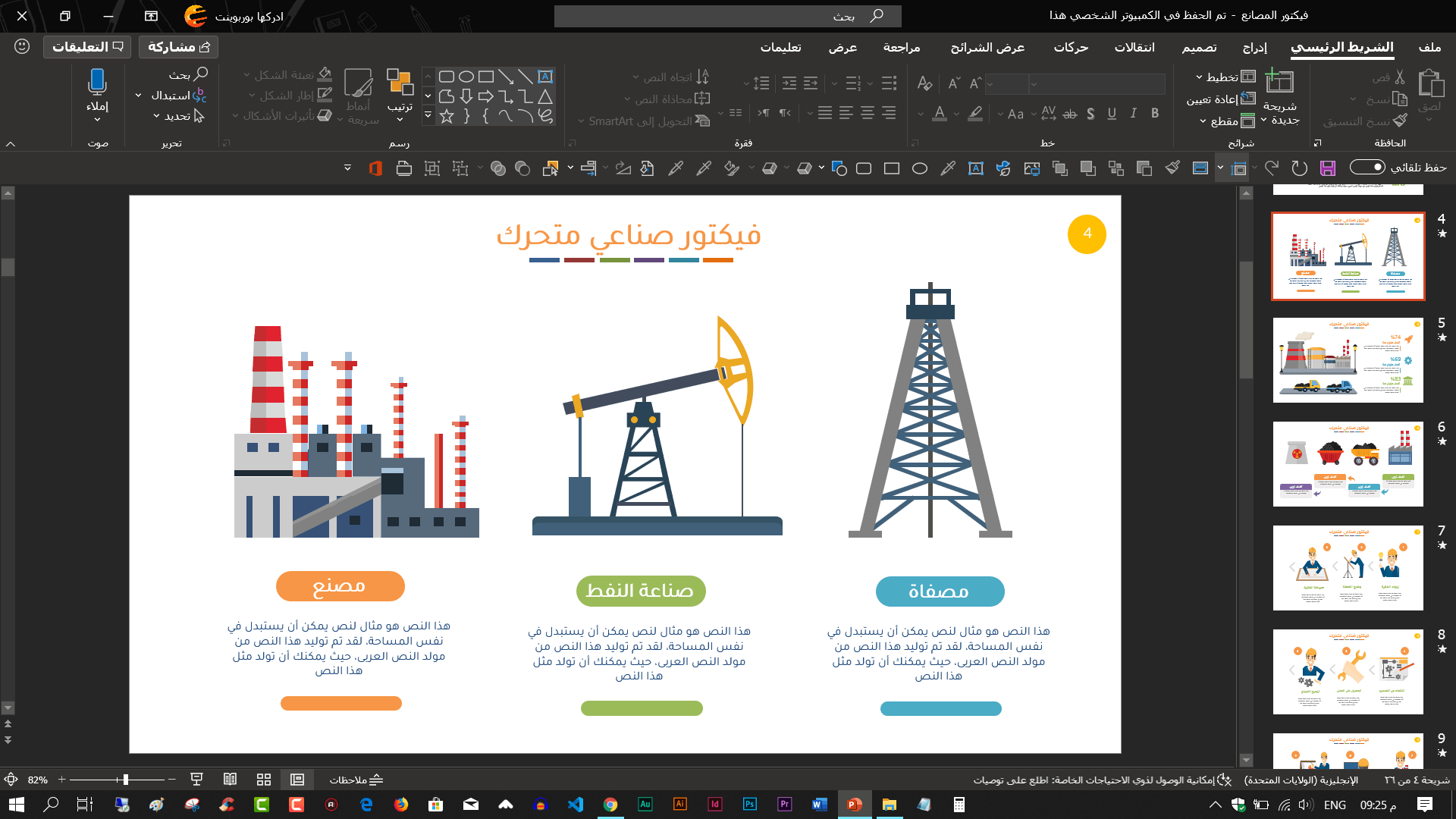
Task: Open the File tab (ملف)
Action: pos(1429,47)
